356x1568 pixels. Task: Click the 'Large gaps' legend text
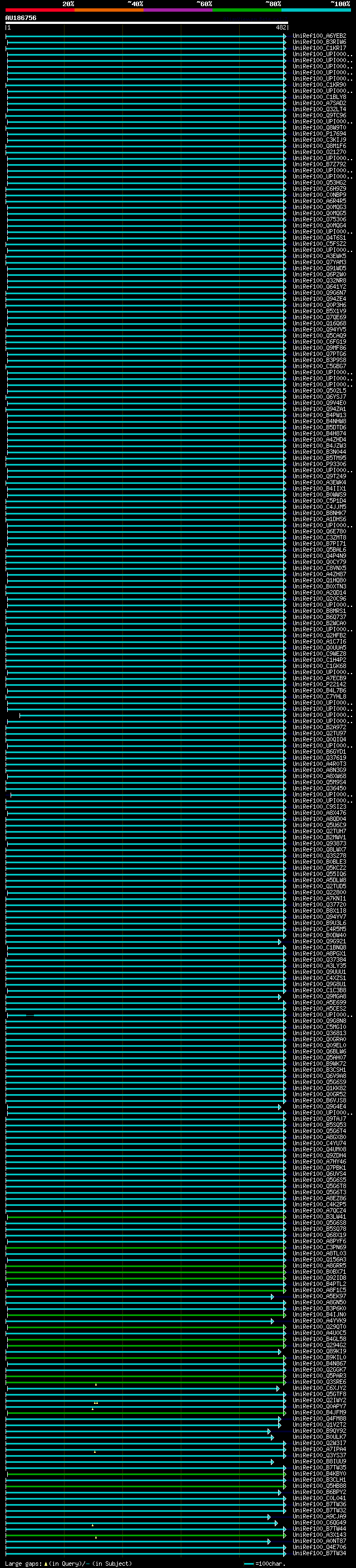coord(23,1564)
